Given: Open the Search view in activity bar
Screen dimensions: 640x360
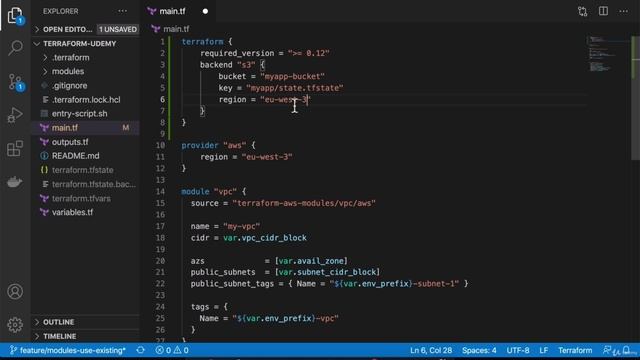Looking at the screenshot, I should 15,47.
